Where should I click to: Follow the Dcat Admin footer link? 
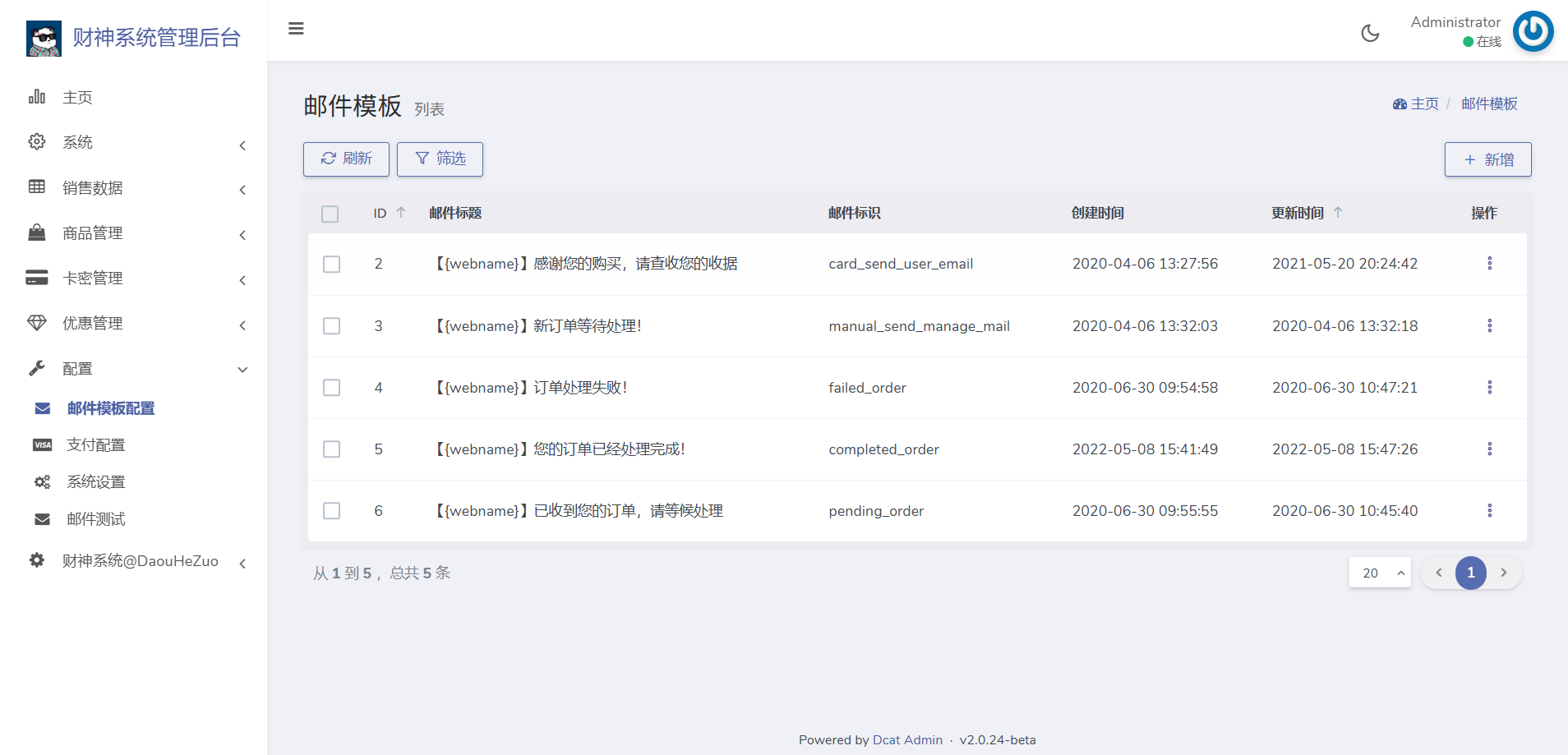pos(907,740)
